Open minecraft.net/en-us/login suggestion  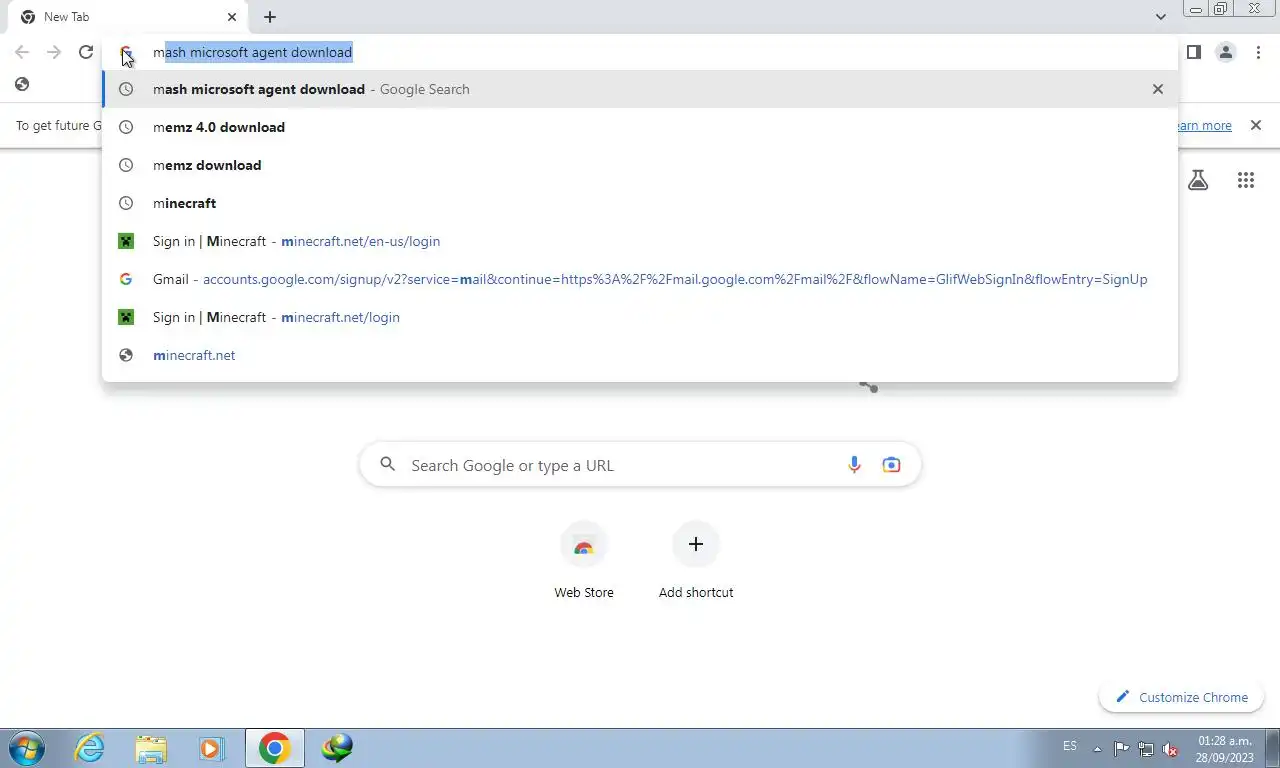click(640, 241)
